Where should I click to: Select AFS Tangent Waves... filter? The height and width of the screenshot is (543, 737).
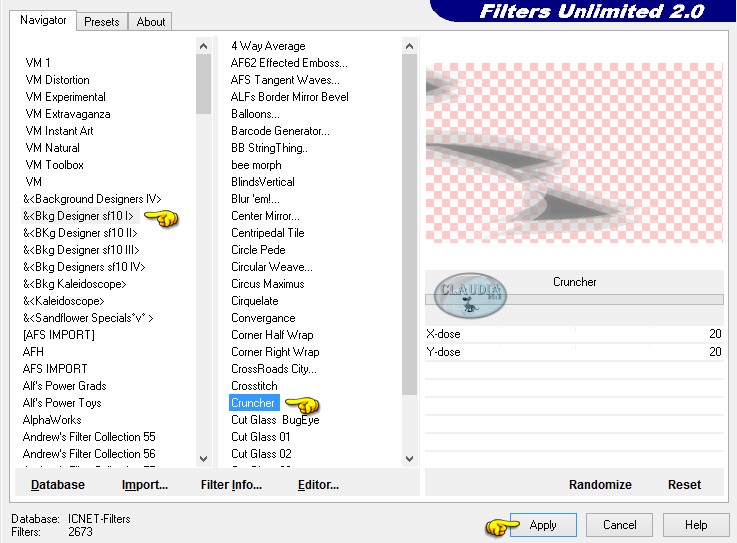285,80
